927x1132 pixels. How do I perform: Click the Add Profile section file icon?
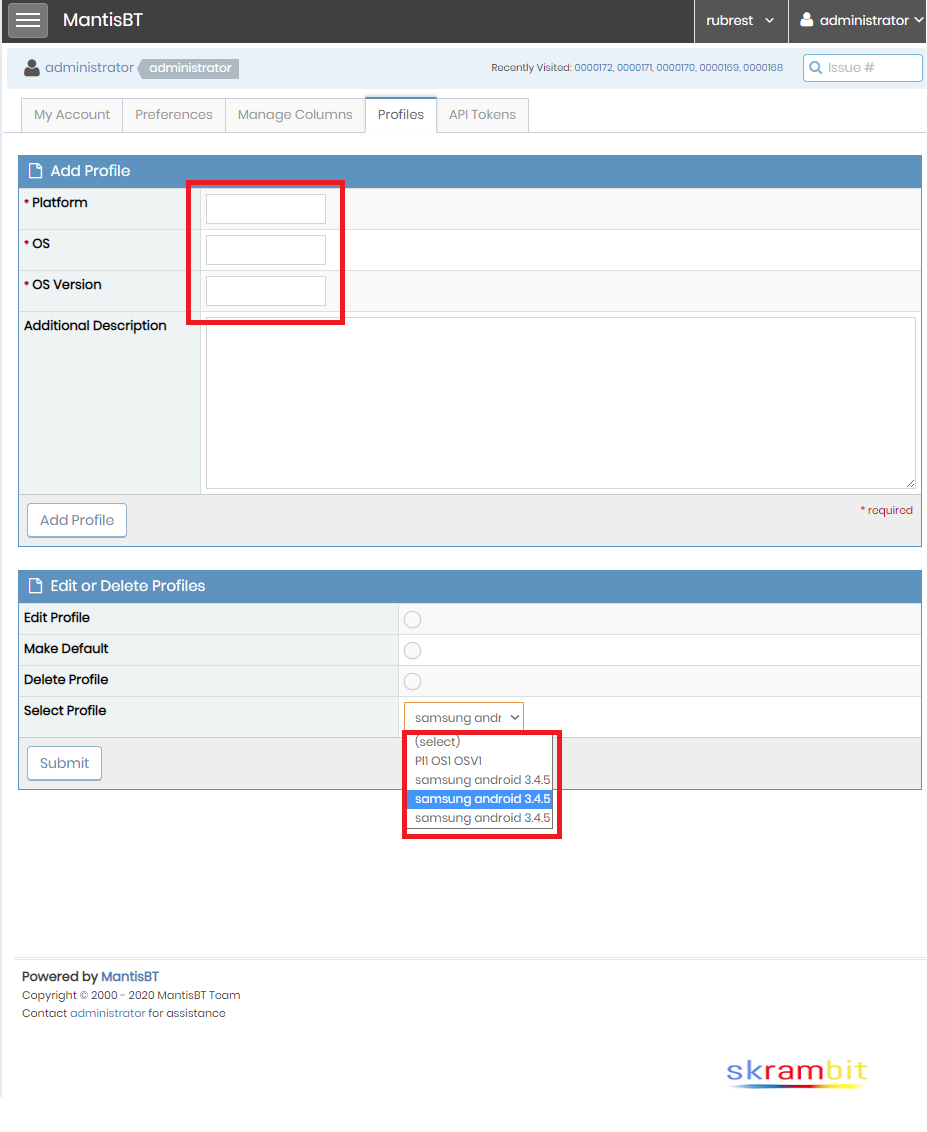(x=36, y=171)
